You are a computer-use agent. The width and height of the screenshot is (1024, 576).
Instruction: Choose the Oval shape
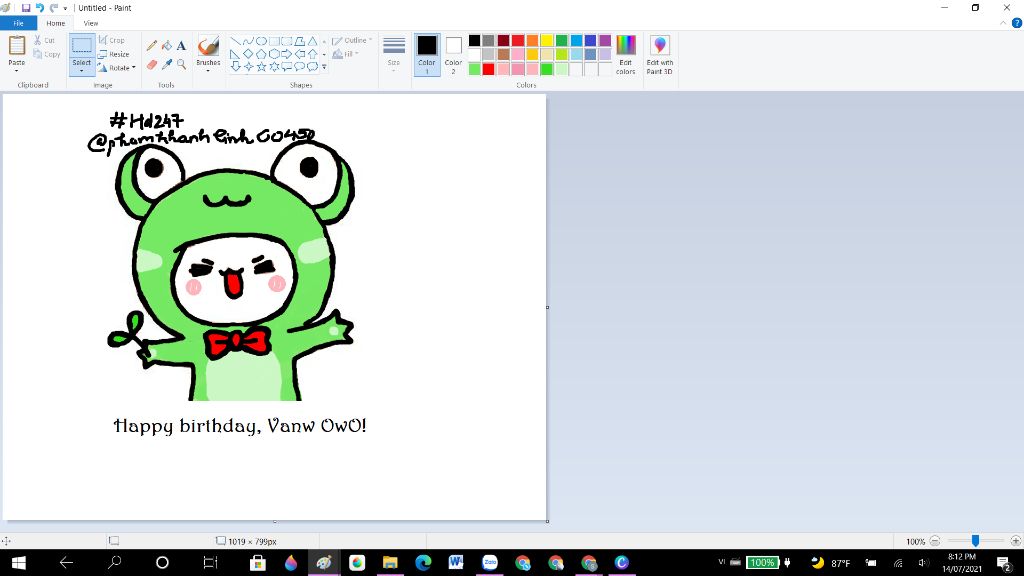coord(261,40)
